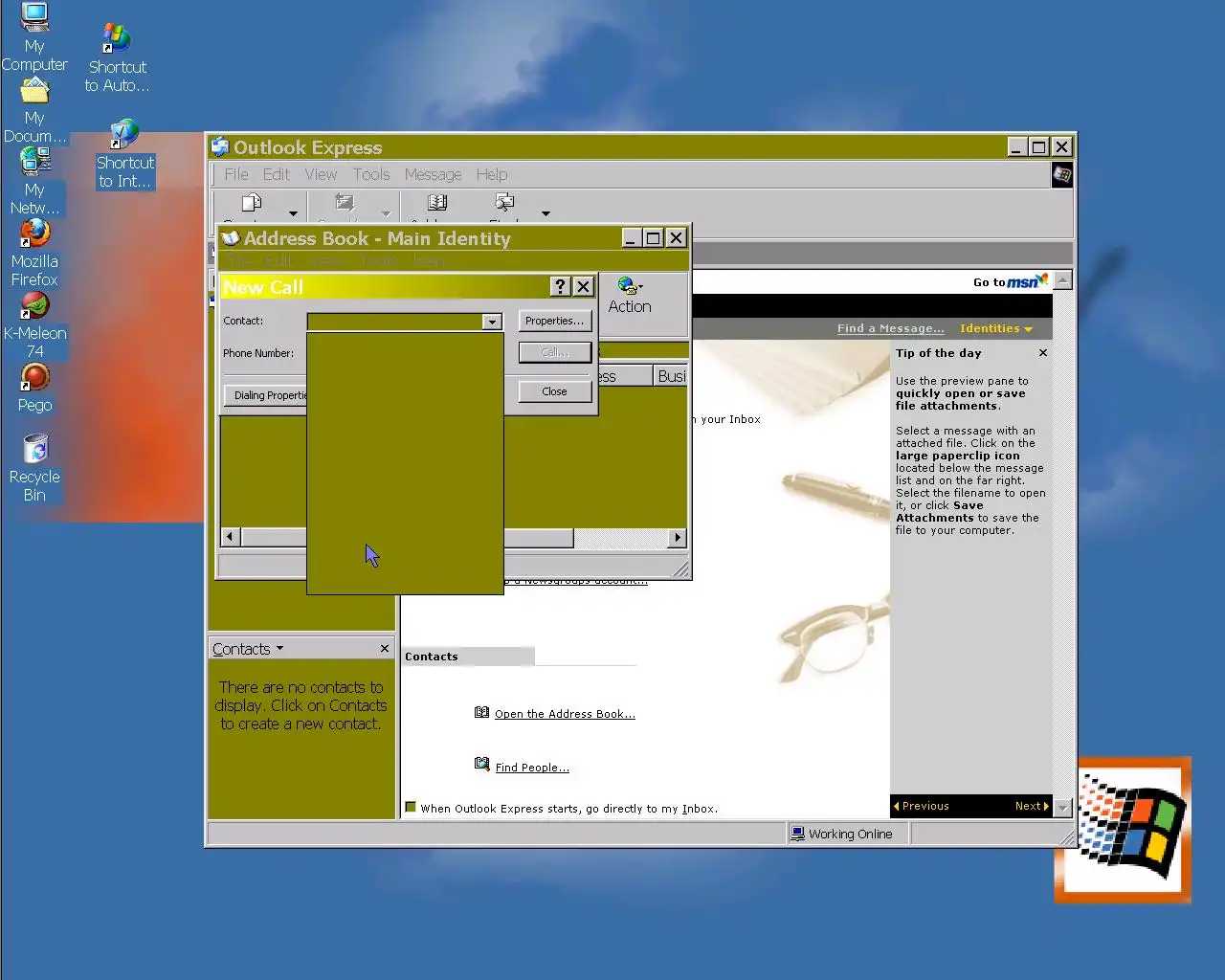Open the View menu in Outlook Express
This screenshot has width=1225, height=980.
(x=321, y=174)
